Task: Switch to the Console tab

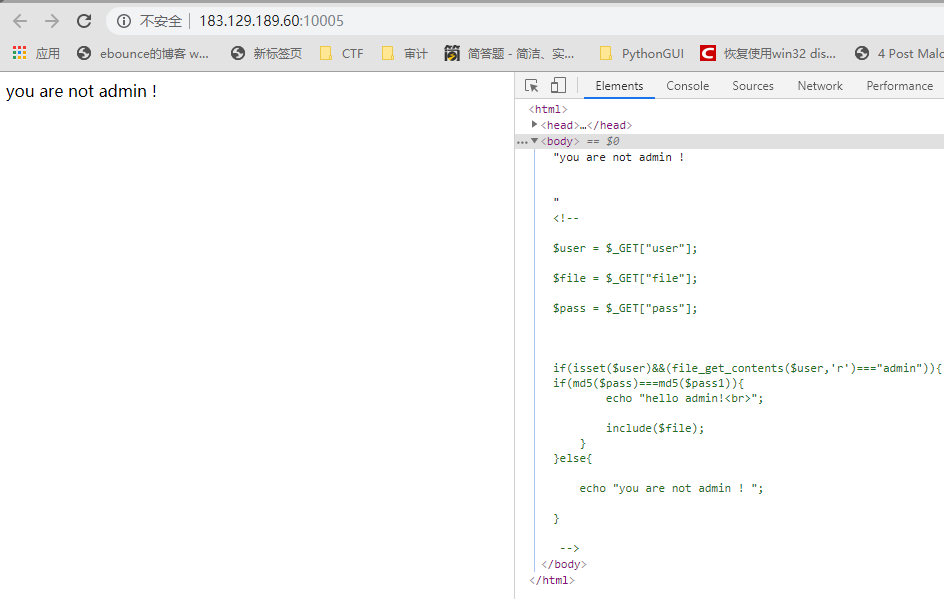Action: tap(687, 86)
